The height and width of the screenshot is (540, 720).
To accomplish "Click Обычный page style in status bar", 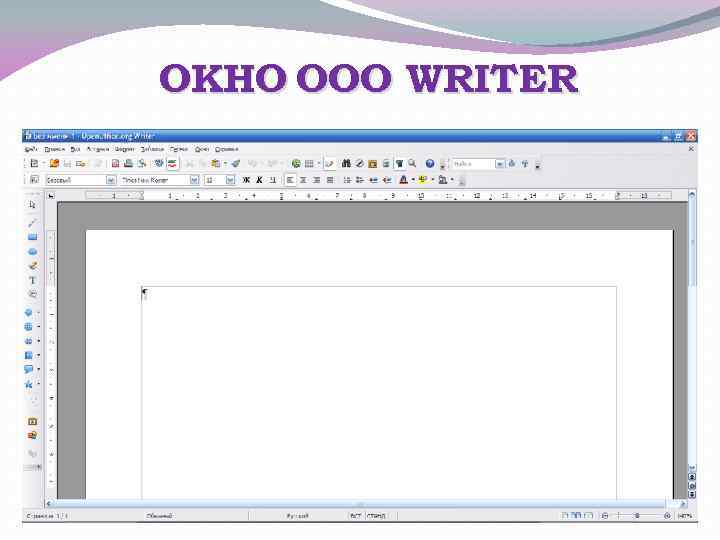I will pyautogui.click(x=159, y=516).
